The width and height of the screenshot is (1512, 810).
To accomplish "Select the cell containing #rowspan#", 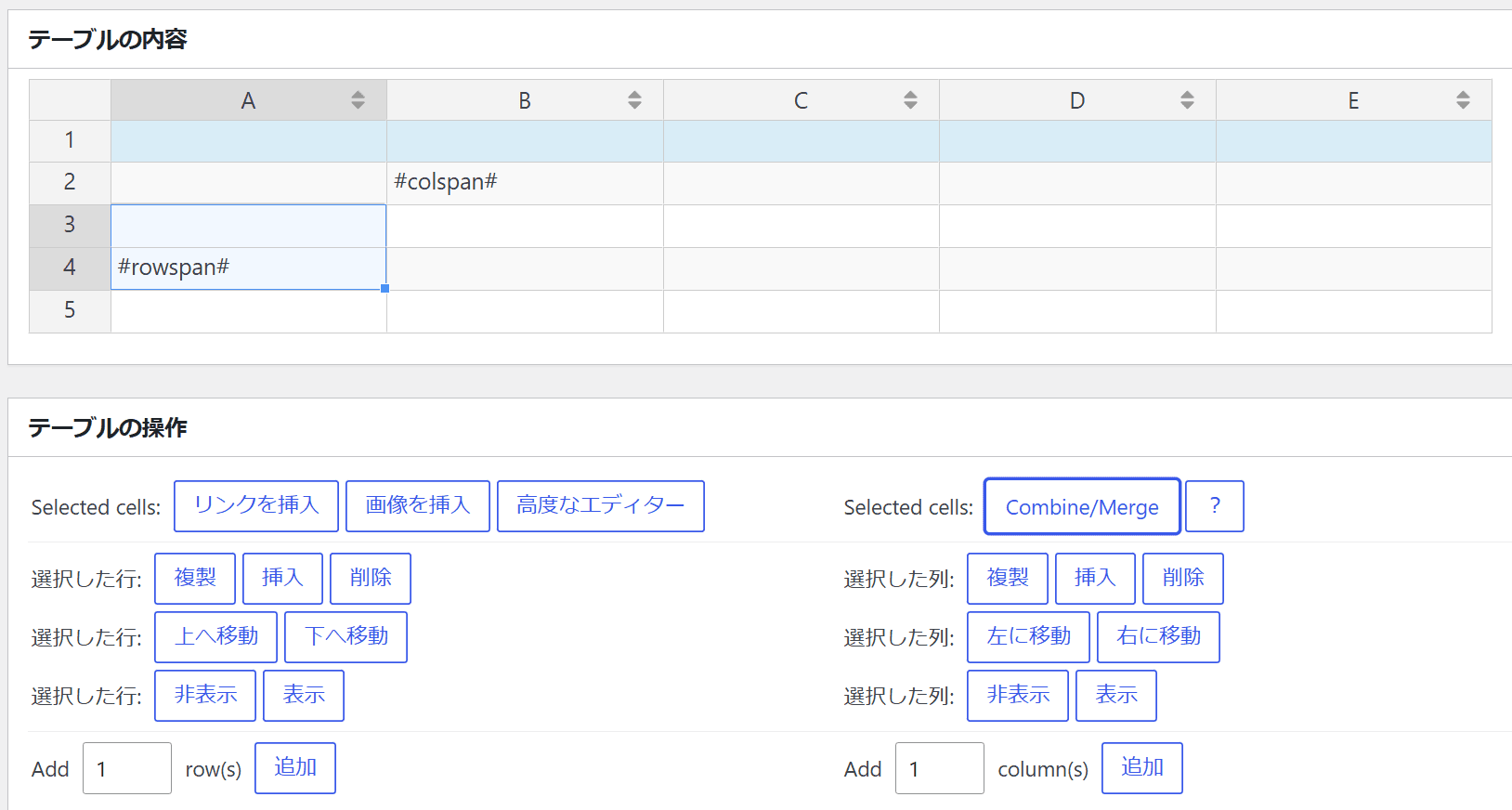I will click(x=248, y=268).
